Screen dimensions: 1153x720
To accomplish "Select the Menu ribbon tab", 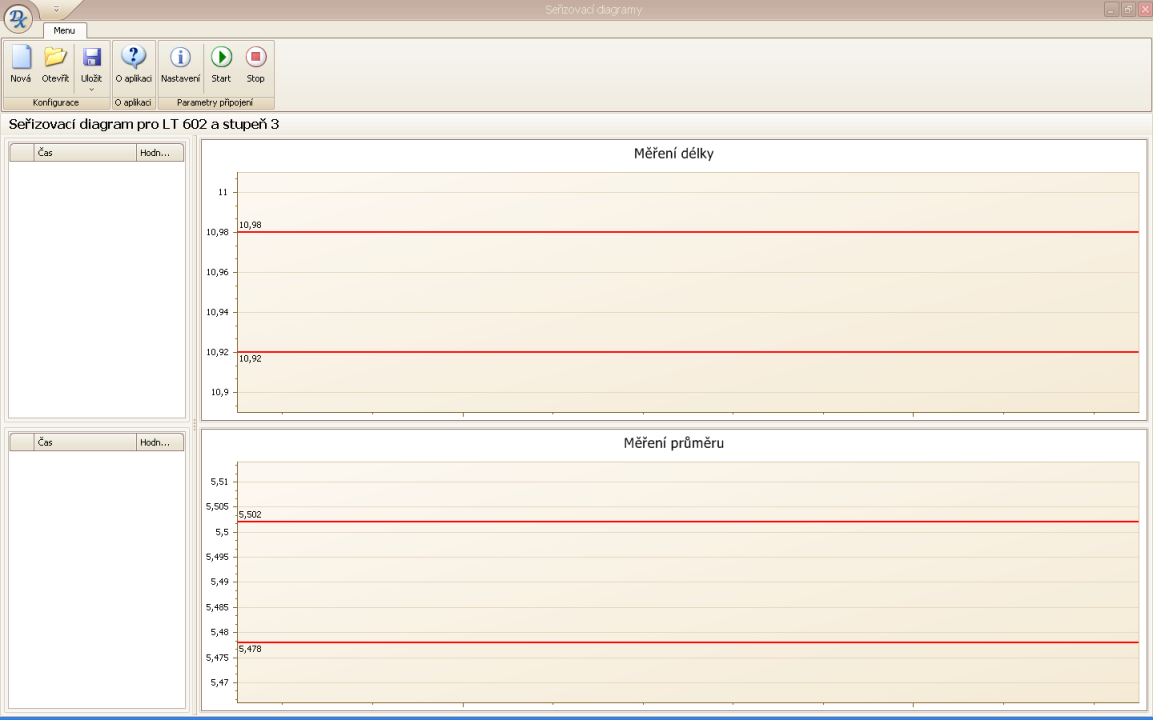I will (64, 30).
